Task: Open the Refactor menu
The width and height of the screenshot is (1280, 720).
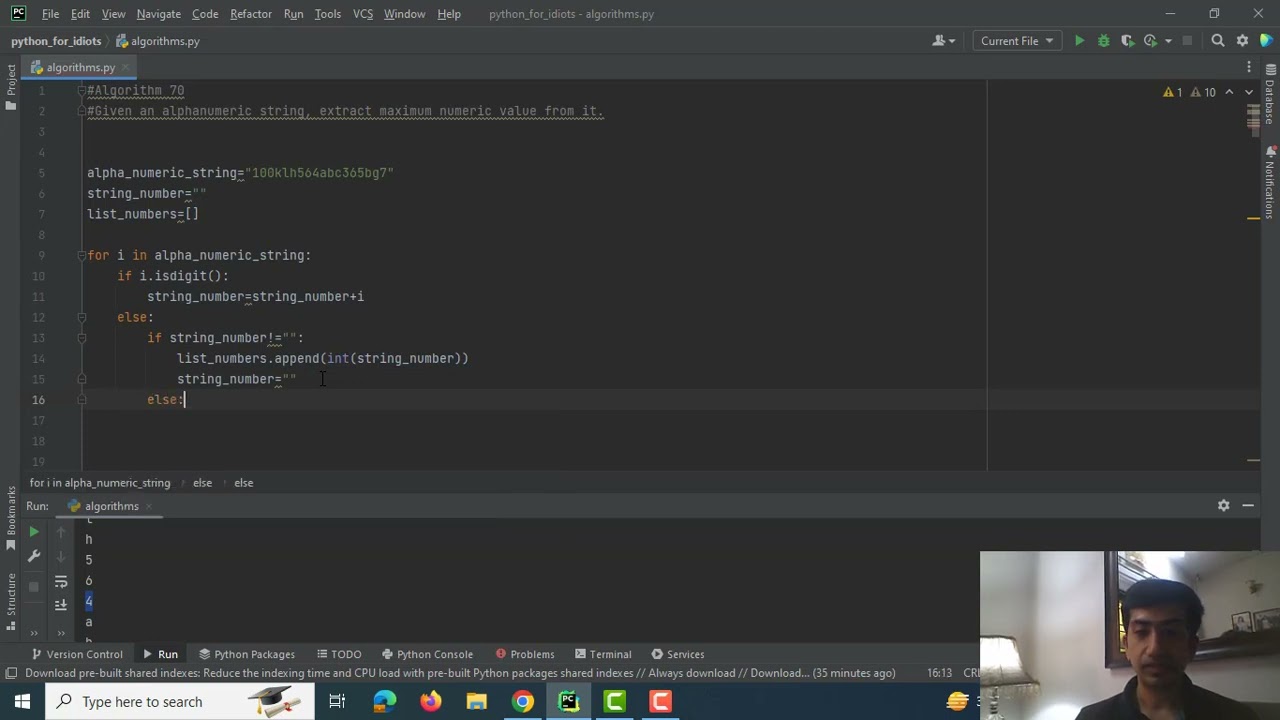Action: (251, 14)
